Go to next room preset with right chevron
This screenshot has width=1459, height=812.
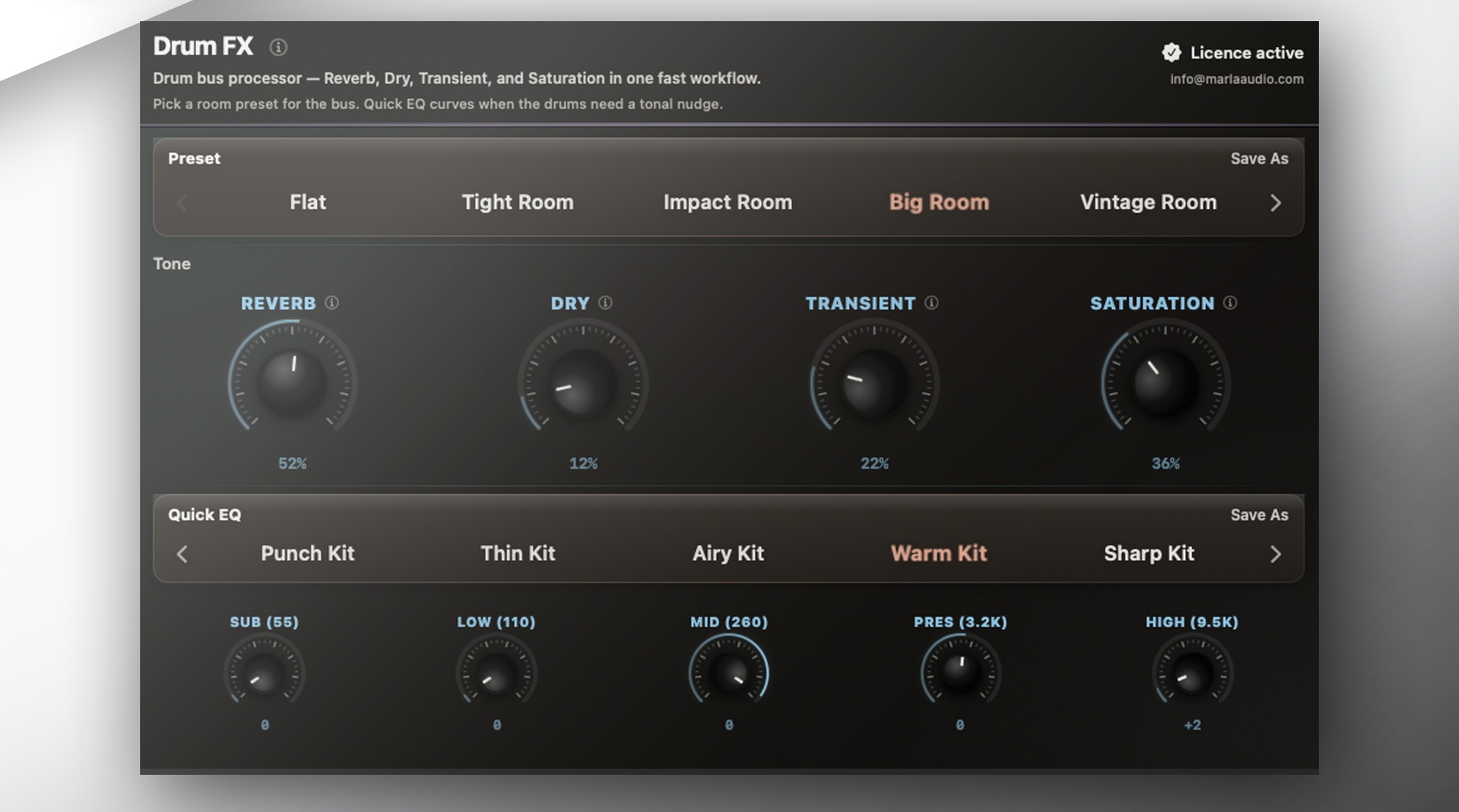tap(1276, 203)
